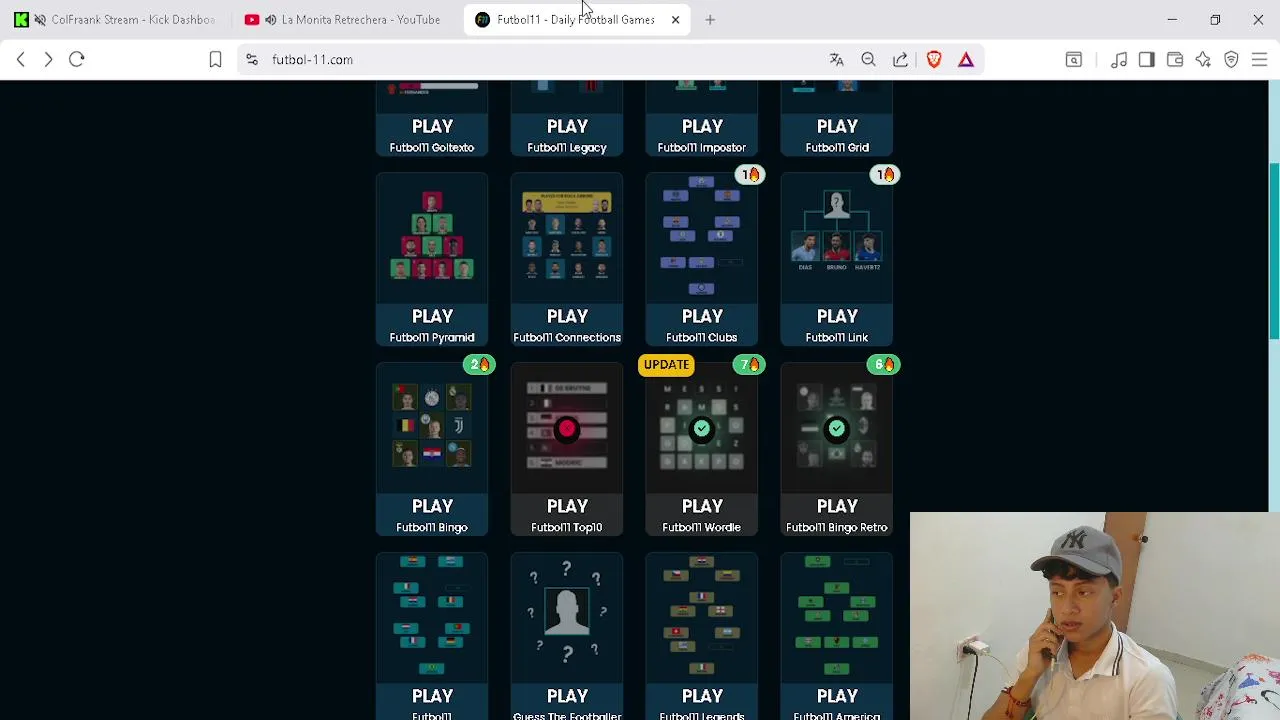1280x720 pixels.
Task: Switch to ColFraank Stream Kick Dashboard tab
Action: pos(118,20)
